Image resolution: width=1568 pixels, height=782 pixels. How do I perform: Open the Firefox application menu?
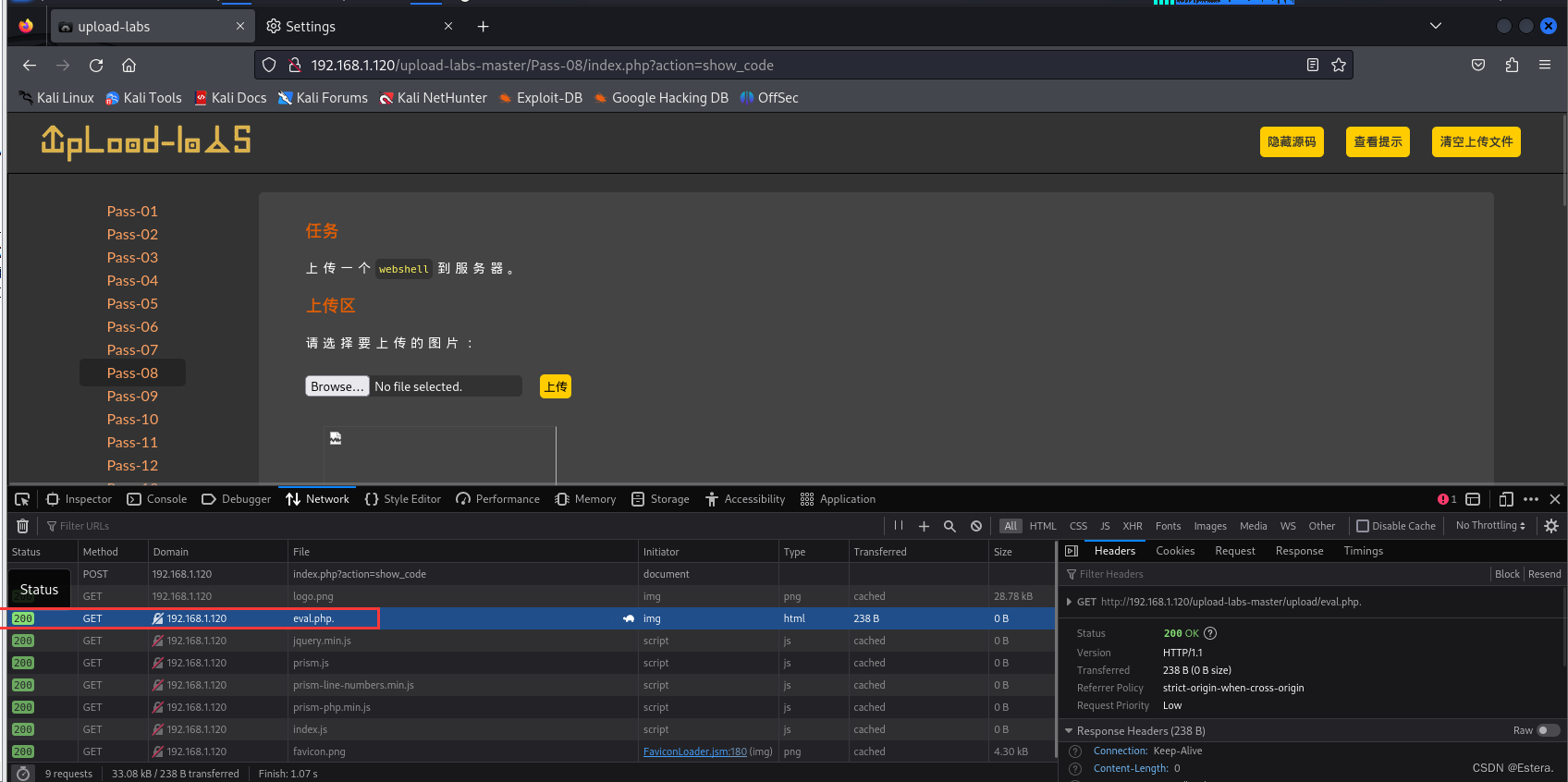1545,65
